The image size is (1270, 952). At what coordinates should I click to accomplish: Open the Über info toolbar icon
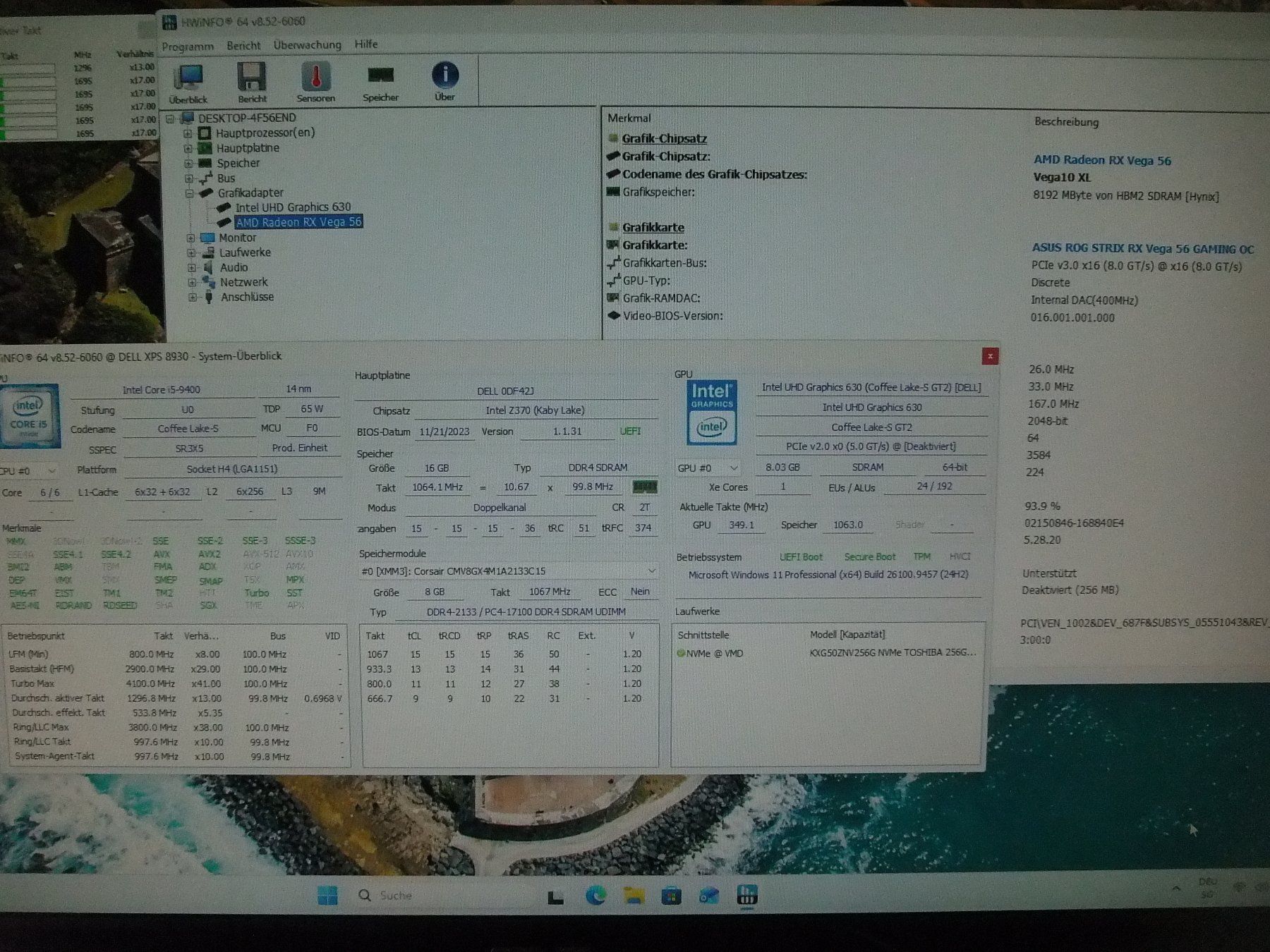click(445, 82)
